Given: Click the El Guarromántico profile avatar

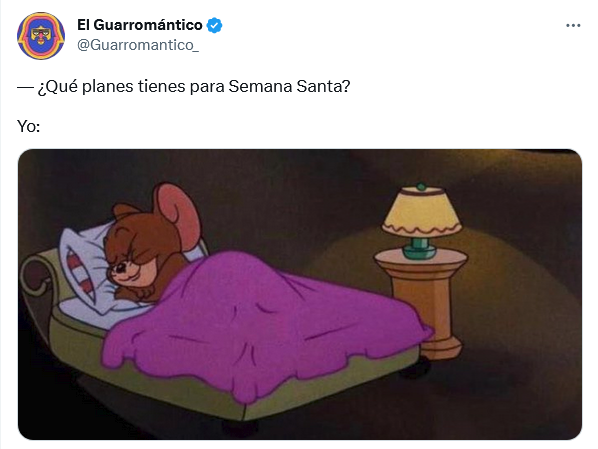Looking at the screenshot, I should tap(41, 35).
